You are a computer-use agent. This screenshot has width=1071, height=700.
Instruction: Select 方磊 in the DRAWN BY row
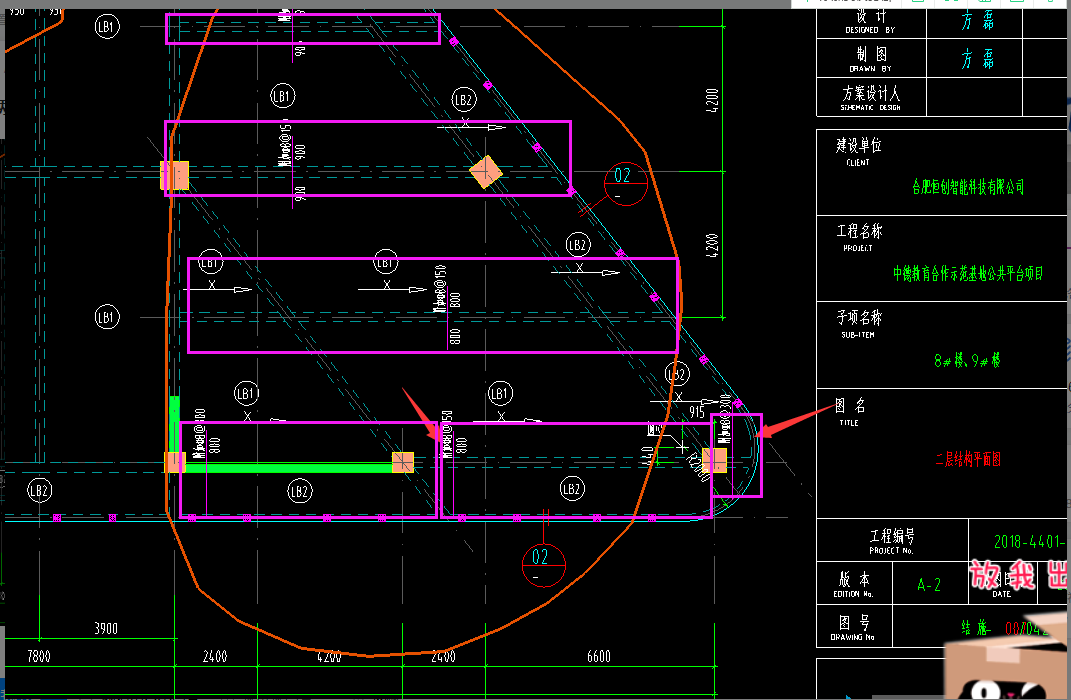coord(977,59)
